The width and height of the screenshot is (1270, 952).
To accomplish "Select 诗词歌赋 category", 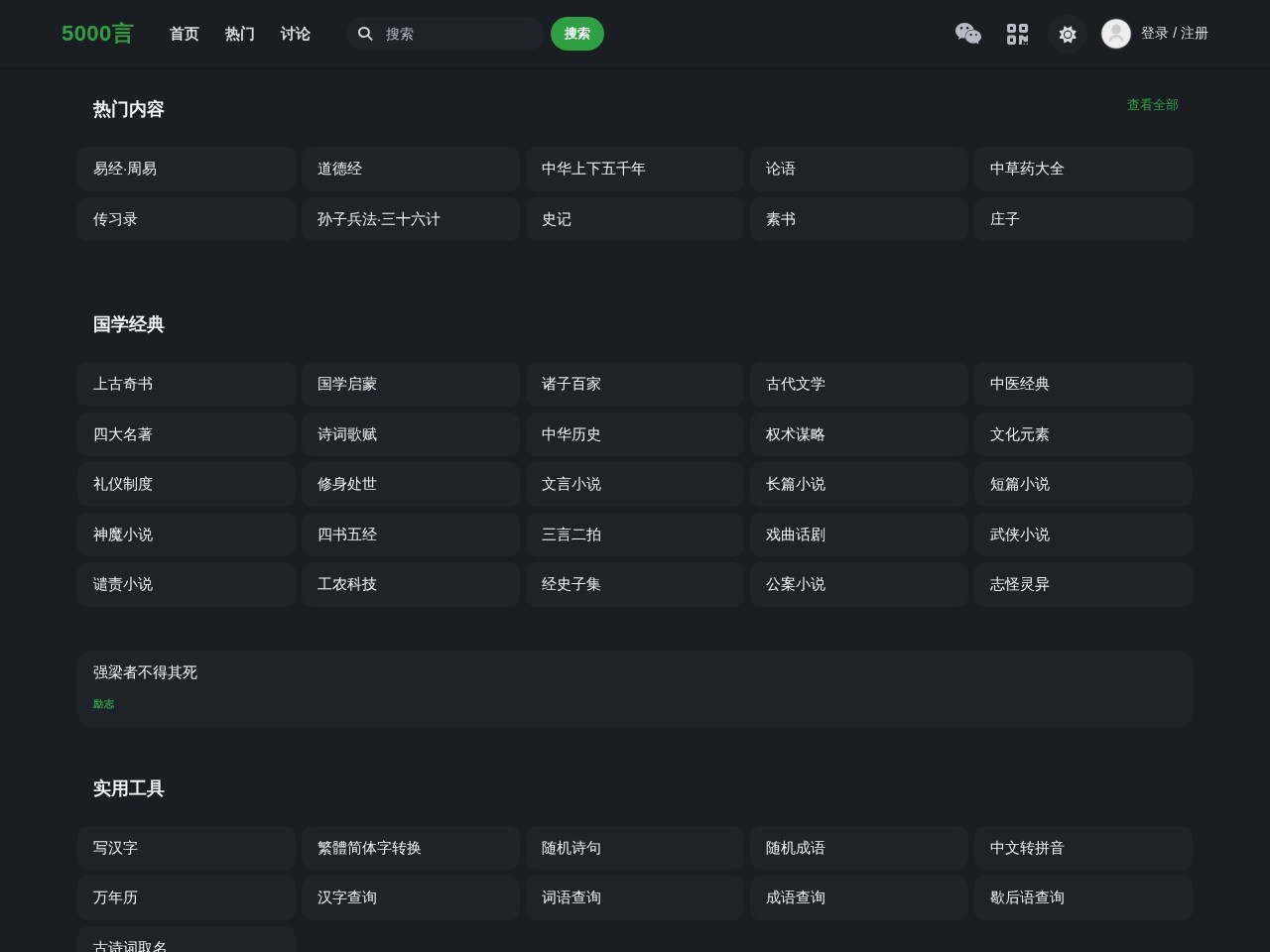I will 411,434.
